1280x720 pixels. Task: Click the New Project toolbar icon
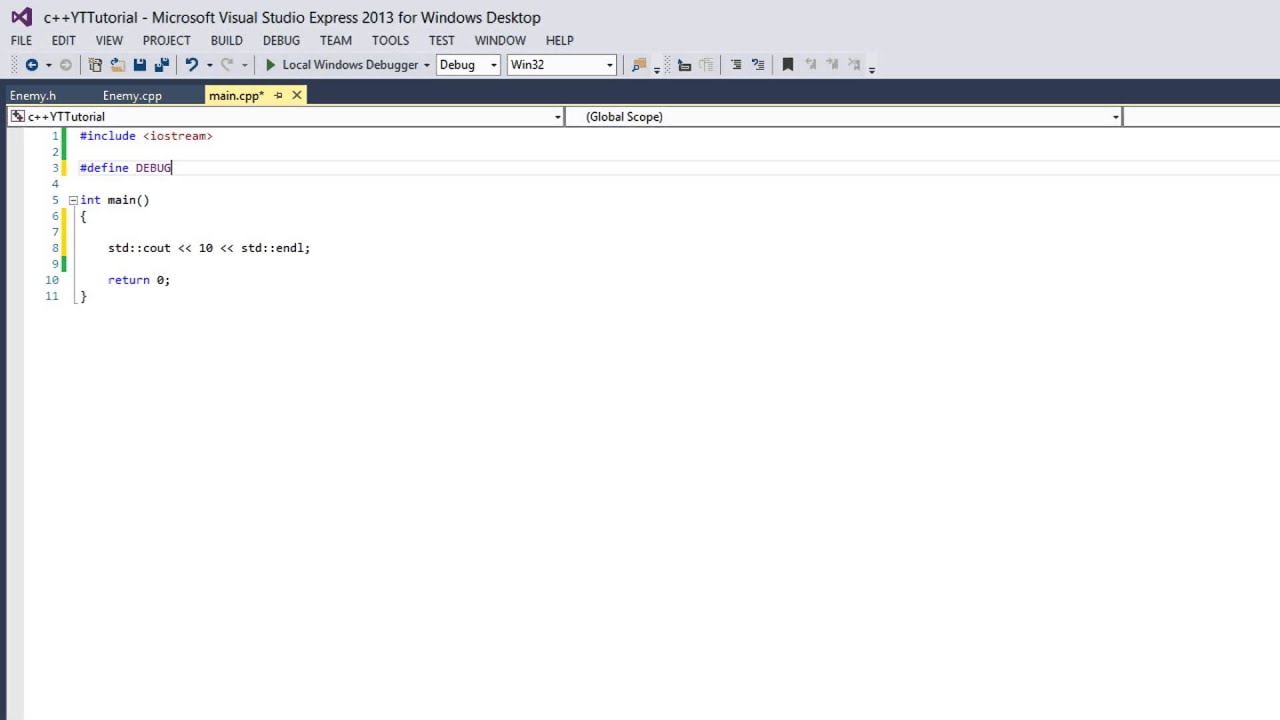[95, 65]
